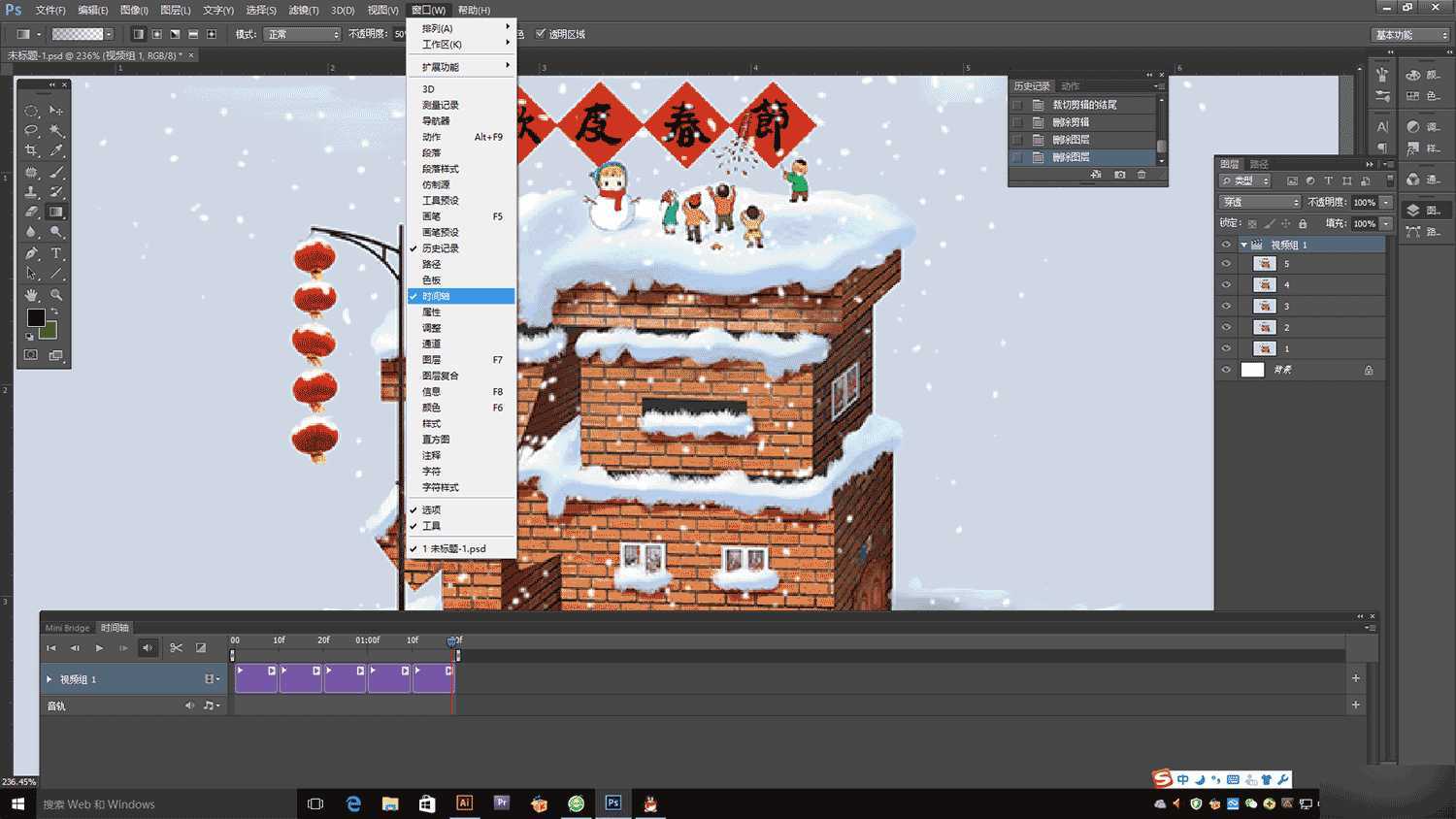
Task: Click the camera snapshot icon in History panel
Action: click(x=1119, y=175)
